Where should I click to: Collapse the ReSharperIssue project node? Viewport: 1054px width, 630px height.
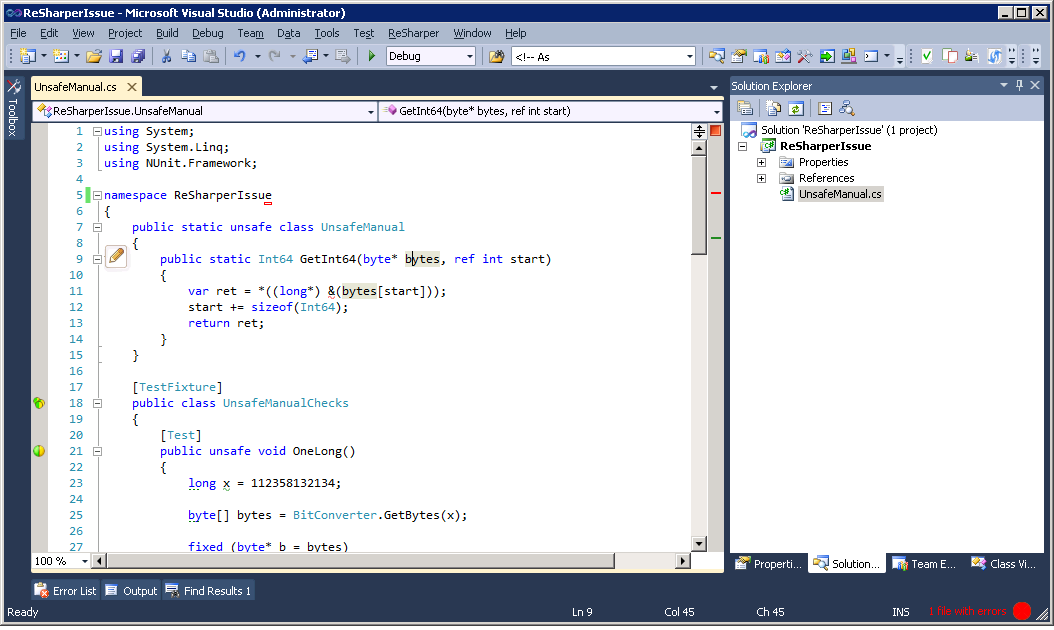[743, 146]
